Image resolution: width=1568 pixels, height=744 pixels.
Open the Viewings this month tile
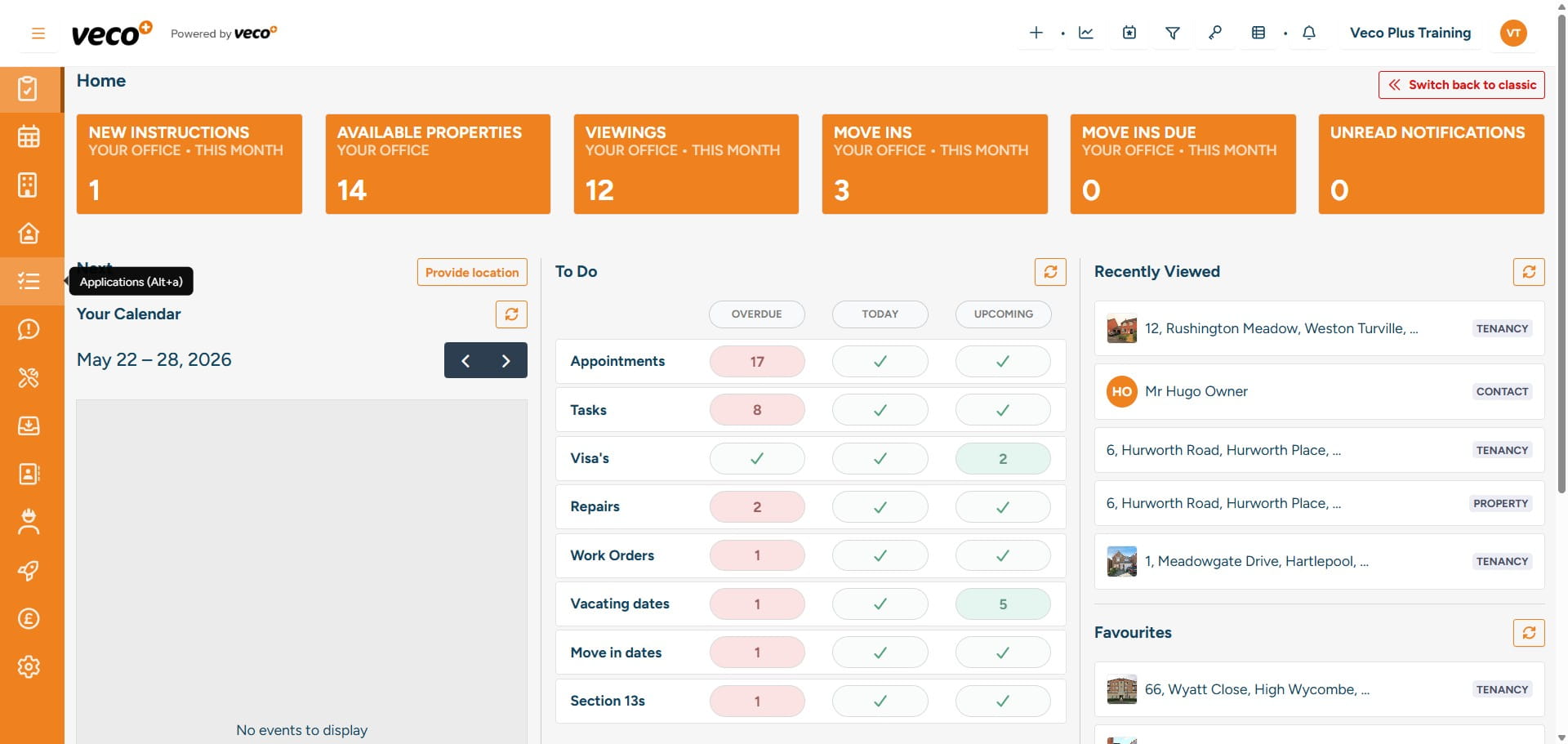[686, 164]
